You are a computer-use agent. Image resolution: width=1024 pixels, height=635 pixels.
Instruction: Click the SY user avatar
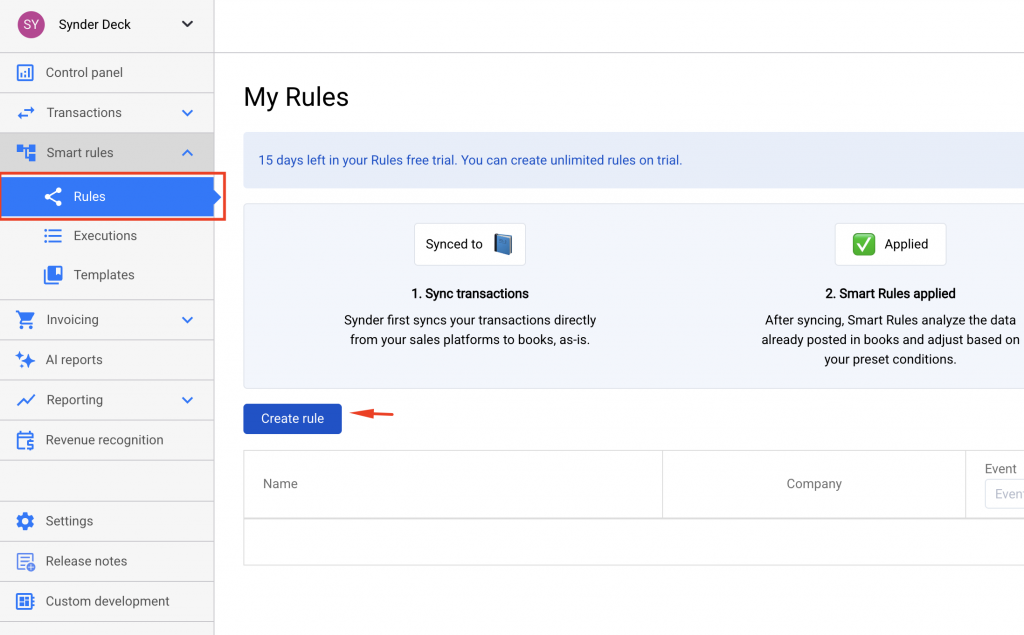tap(31, 25)
